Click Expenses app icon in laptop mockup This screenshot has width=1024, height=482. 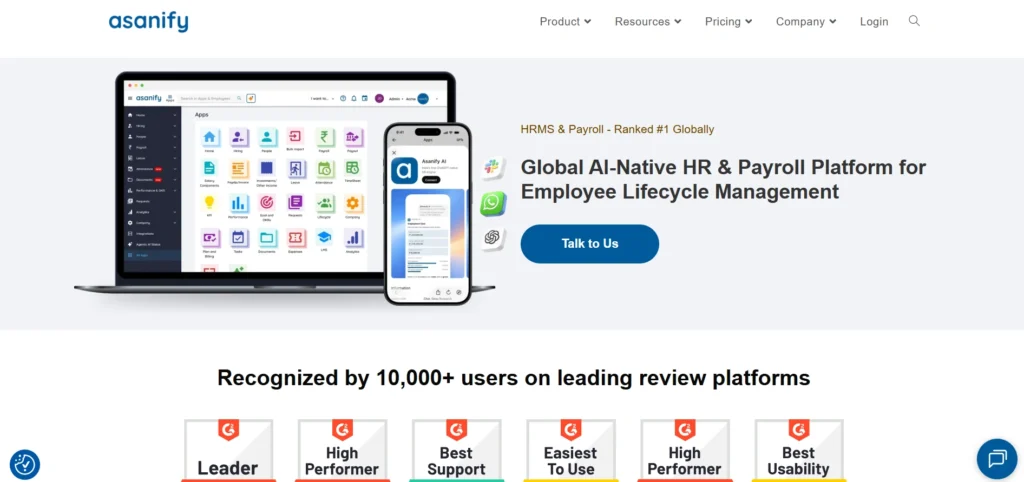tap(295, 238)
